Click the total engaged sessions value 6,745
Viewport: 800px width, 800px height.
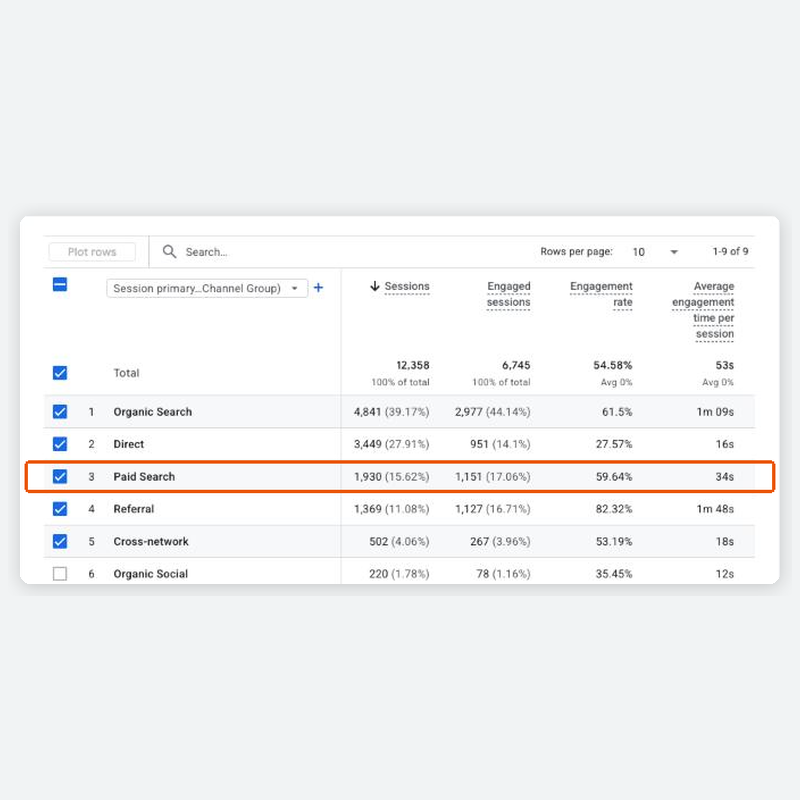click(x=516, y=365)
